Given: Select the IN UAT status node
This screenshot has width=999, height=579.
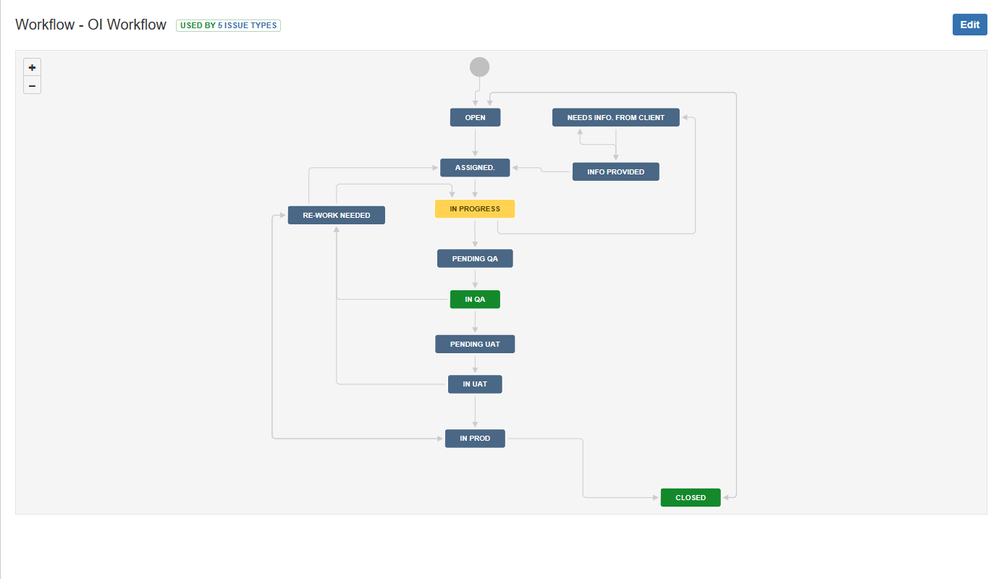Looking at the screenshot, I should coord(474,383).
